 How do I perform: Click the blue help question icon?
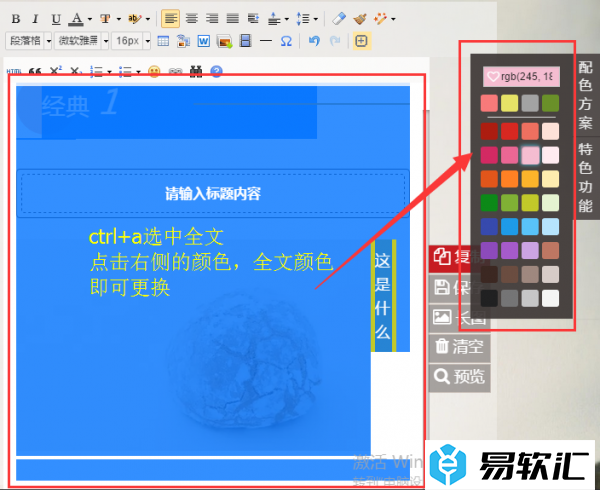[x=216, y=72]
